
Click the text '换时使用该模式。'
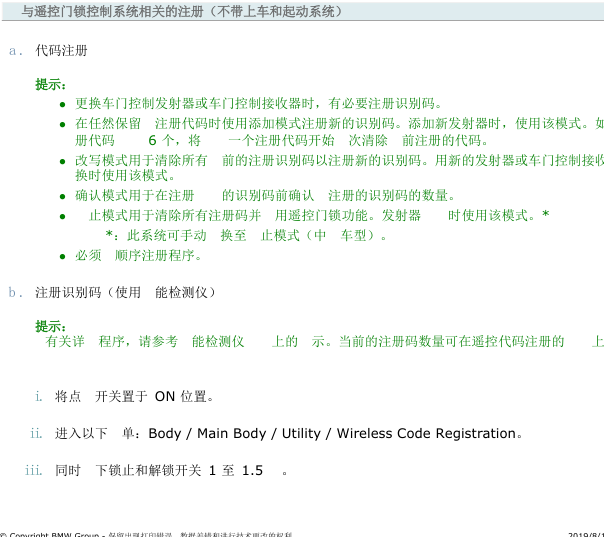(x=126, y=176)
